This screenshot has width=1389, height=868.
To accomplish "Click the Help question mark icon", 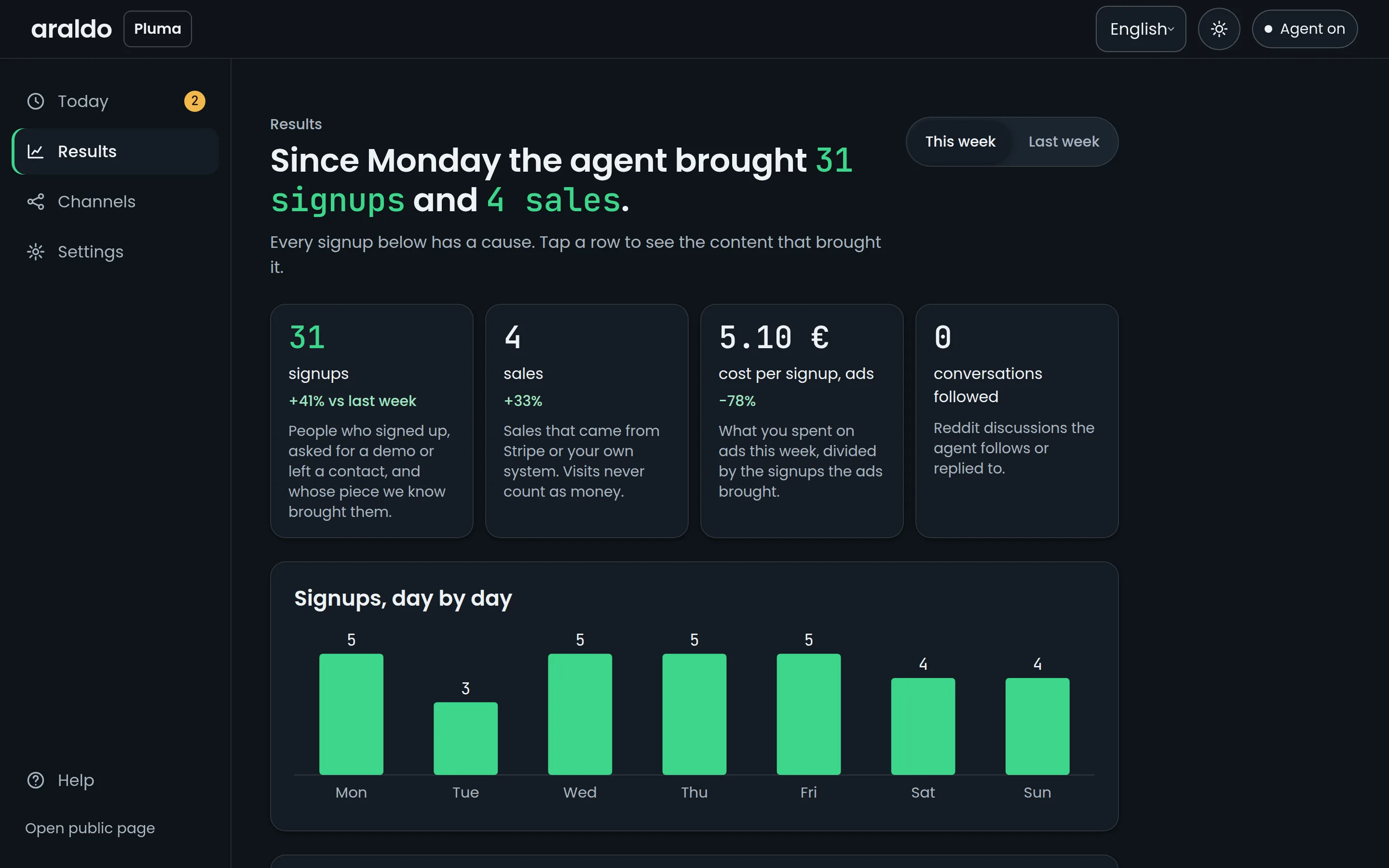I will pyautogui.click(x=36, y=780).
